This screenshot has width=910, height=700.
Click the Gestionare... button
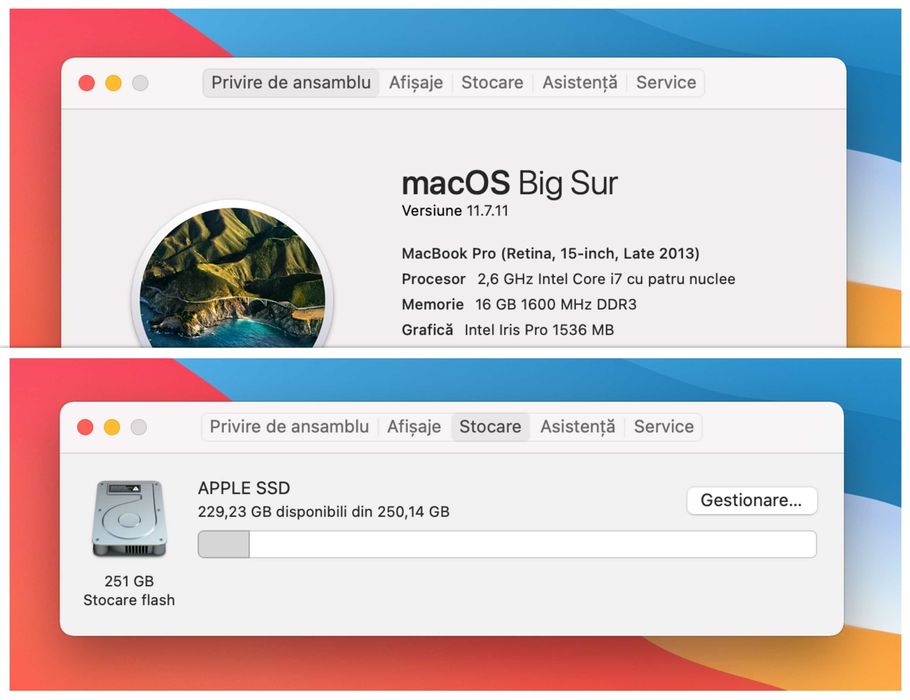(752, 500)
